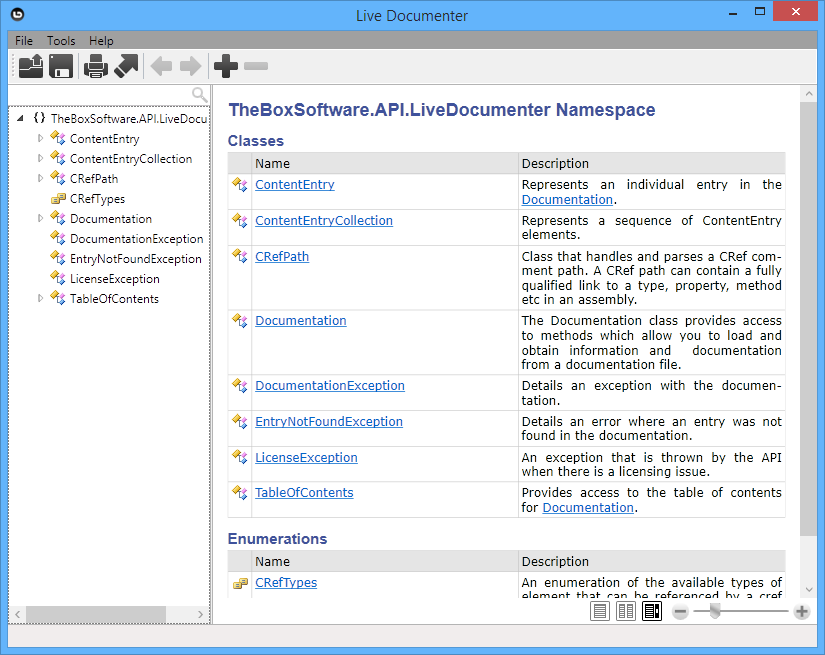Click right arrow of tree horizontal scrollbar
The height and width of the screenshot is (655, 825).
click(x=200, y=614)
